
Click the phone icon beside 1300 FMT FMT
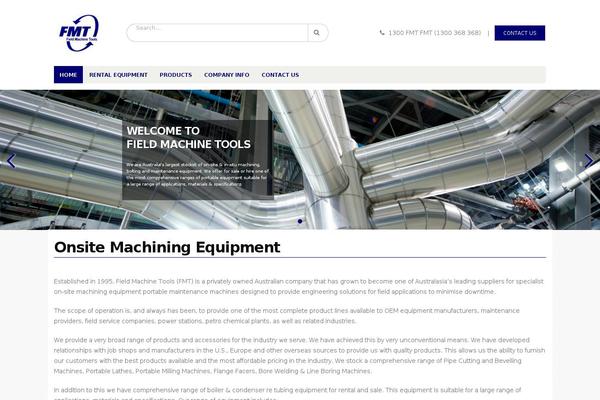382,33
